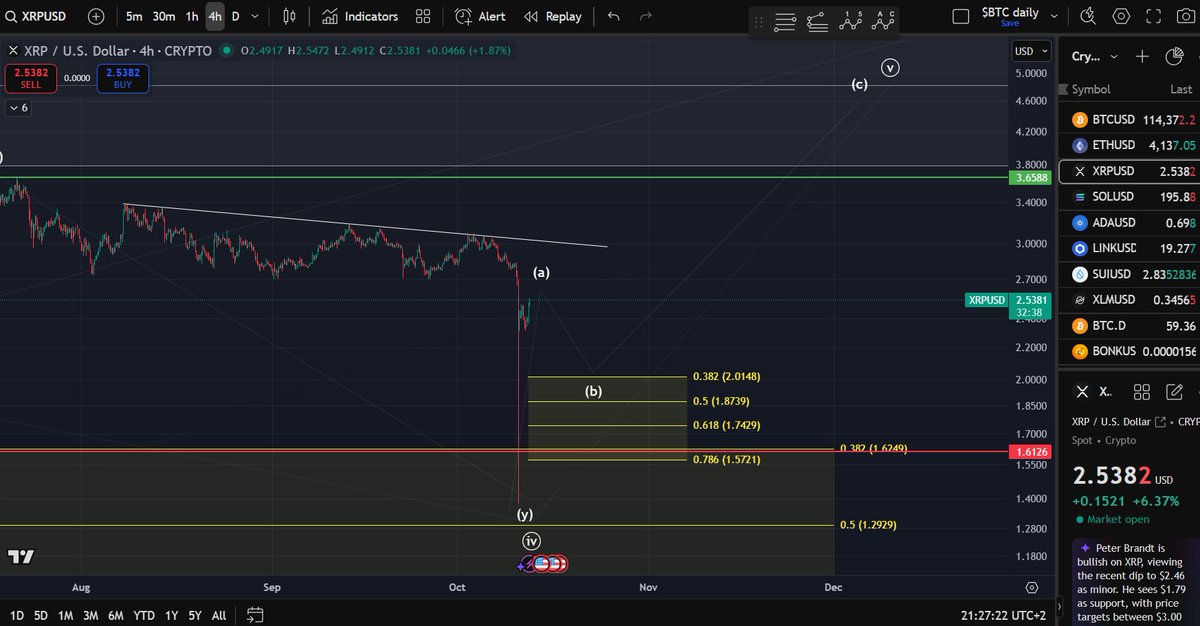This screenshot has width=1200, height=626.
Task: Open details panel grid view icon
Action: tap(1144, 391)
